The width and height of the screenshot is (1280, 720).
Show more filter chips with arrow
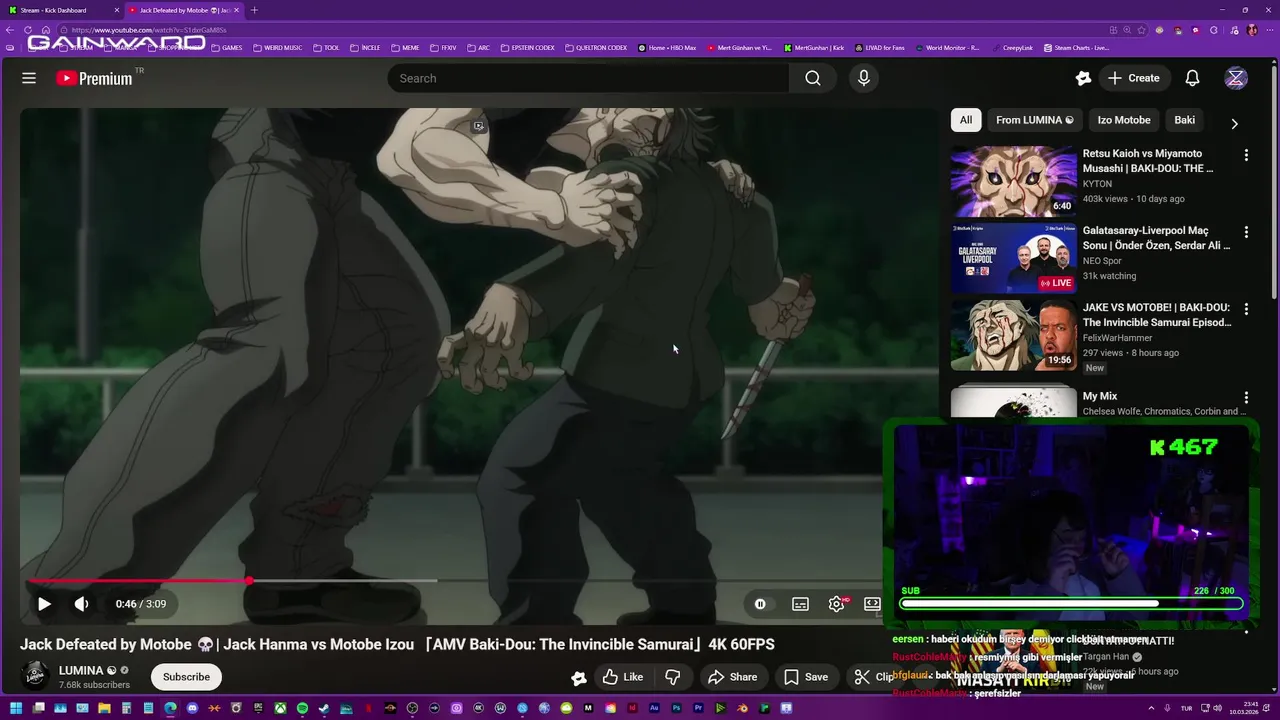click(x=1234, y=123)
